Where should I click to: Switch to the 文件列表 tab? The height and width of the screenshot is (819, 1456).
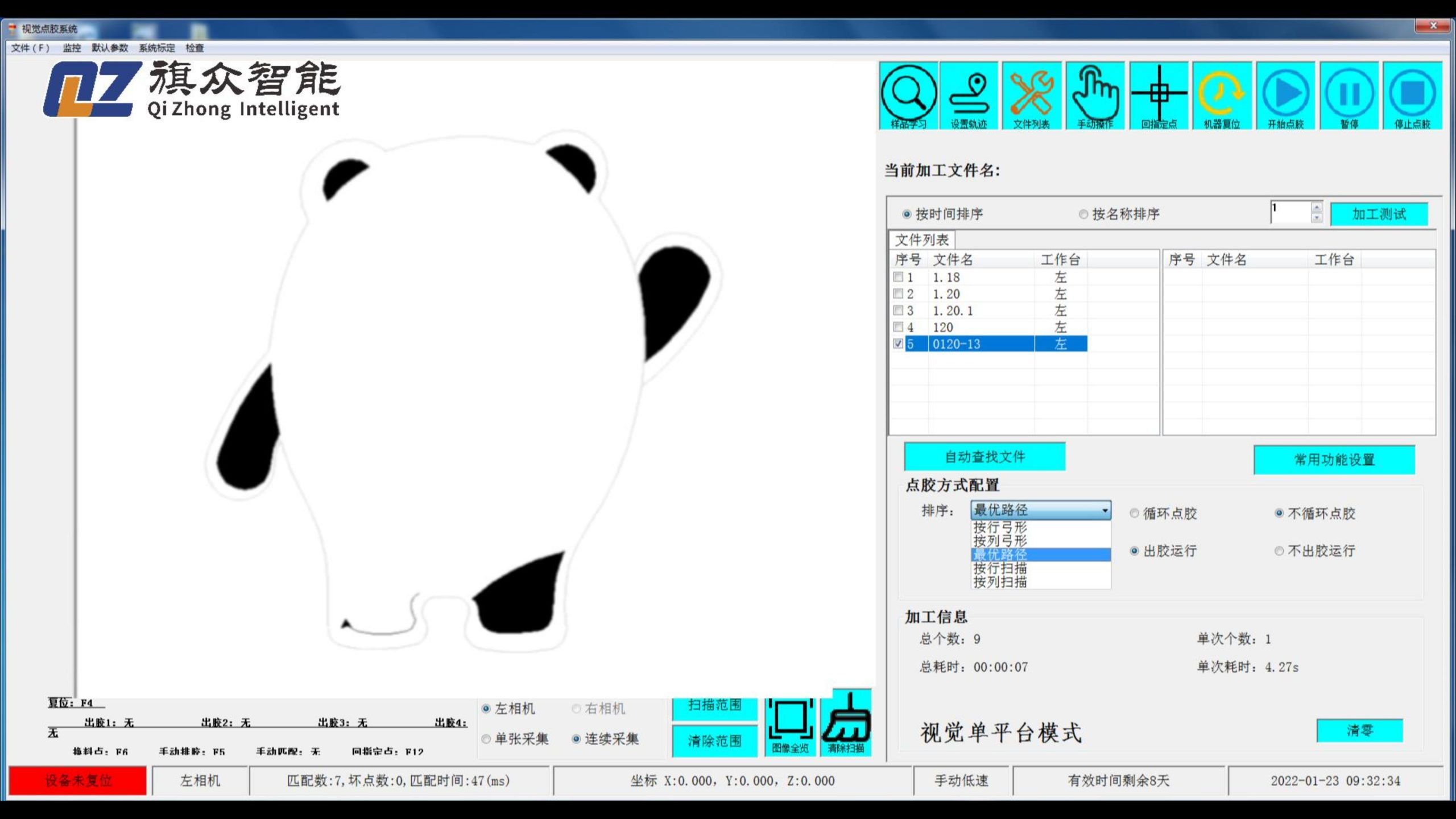point(922,239)
